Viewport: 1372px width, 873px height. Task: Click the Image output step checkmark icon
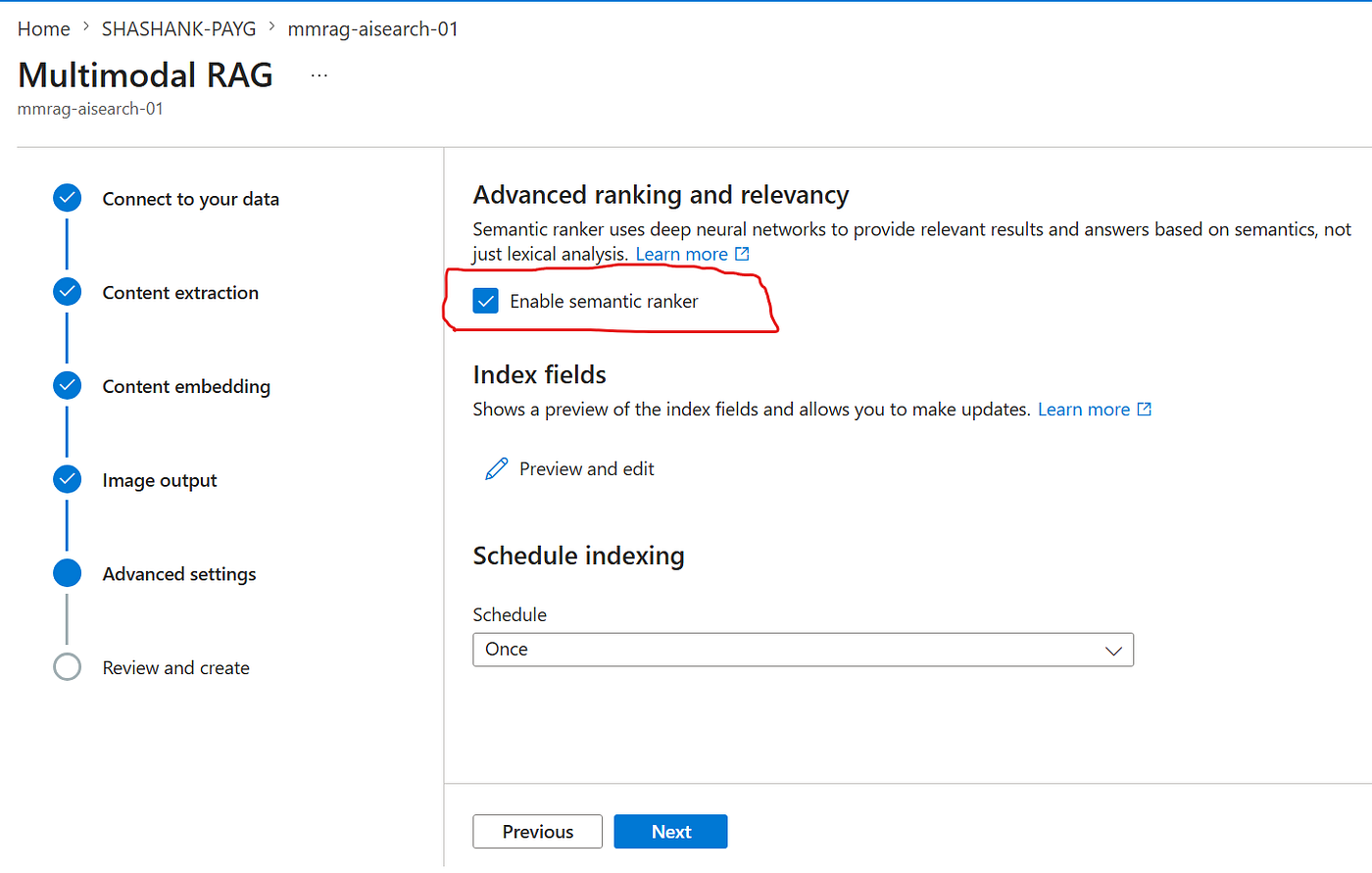click(67, 479)
